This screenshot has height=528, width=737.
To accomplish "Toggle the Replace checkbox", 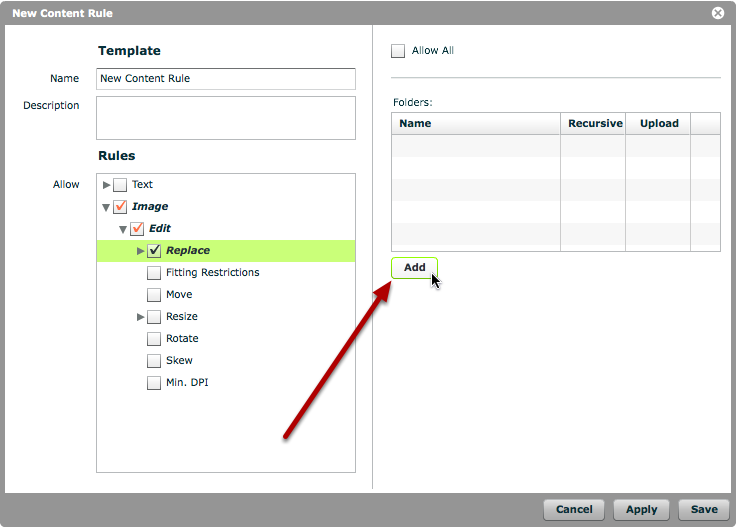I will (154, 251).
